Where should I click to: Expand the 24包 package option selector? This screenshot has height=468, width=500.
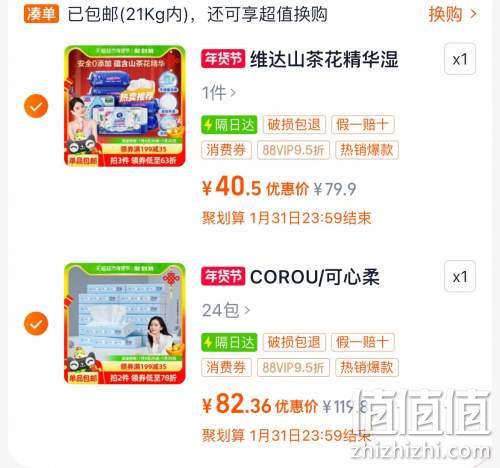(226, 310)
